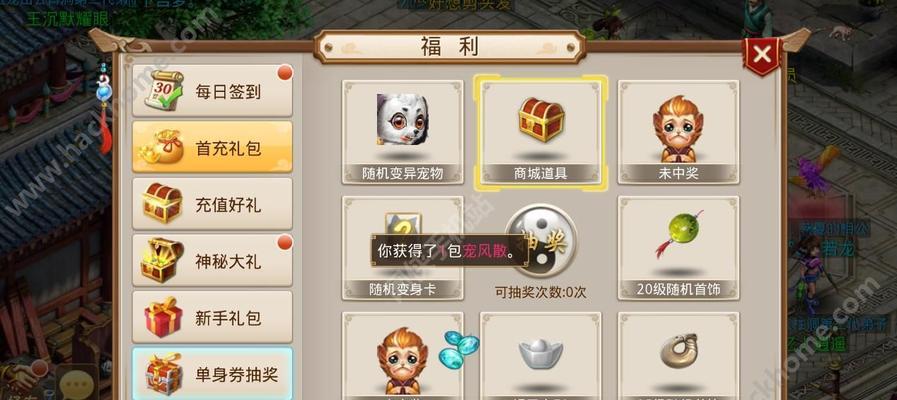Click the 商城道具 treasure chest prize
The width and height of the screenshot is (897, 400).
(541, 132)
